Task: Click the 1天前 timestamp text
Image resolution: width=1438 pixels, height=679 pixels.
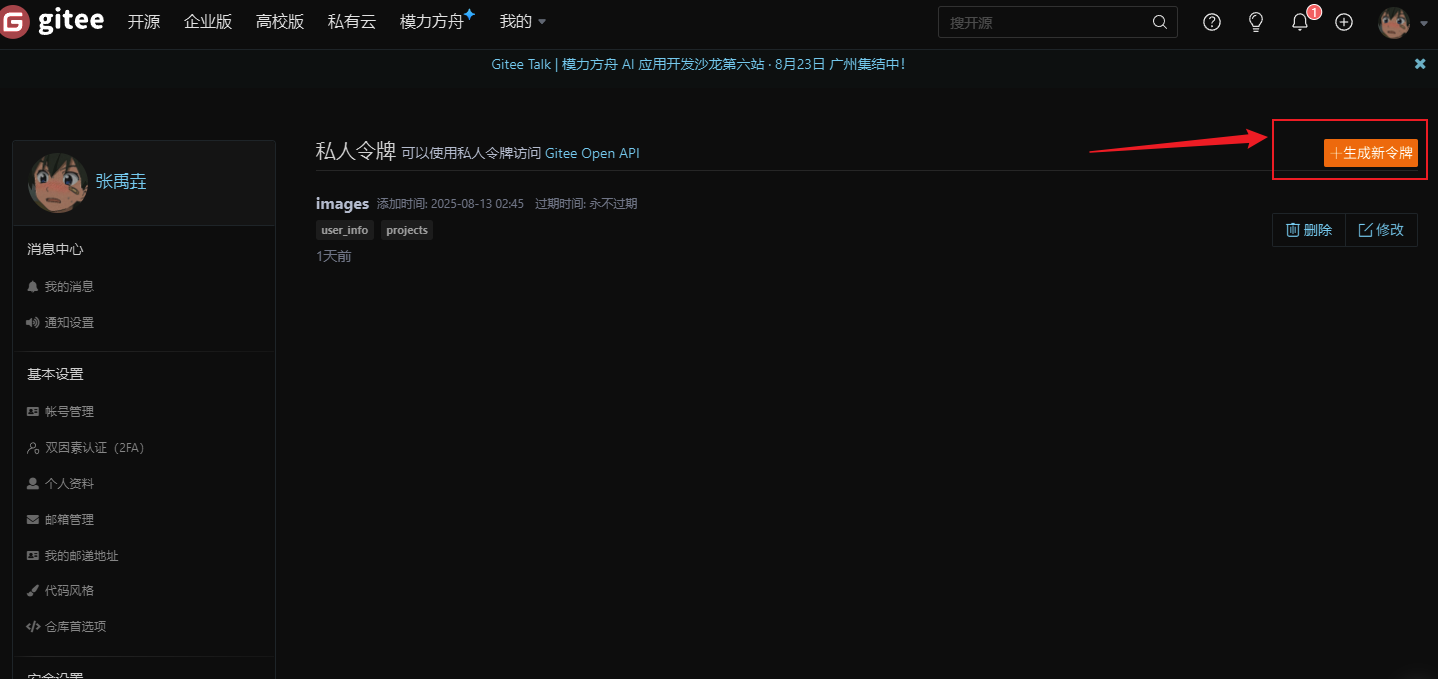Action: point(334,257)
